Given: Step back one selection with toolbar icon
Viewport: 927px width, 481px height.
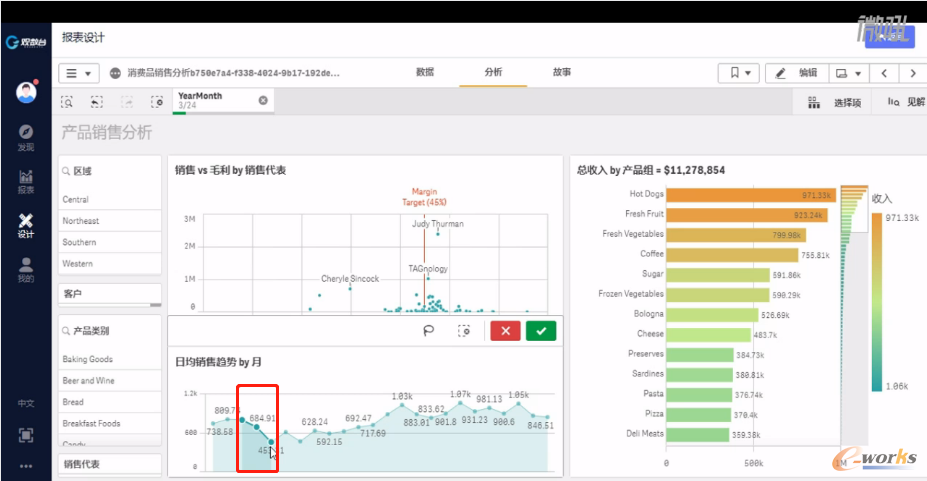Looking at the screenshot, I should (x=97, y=102).
